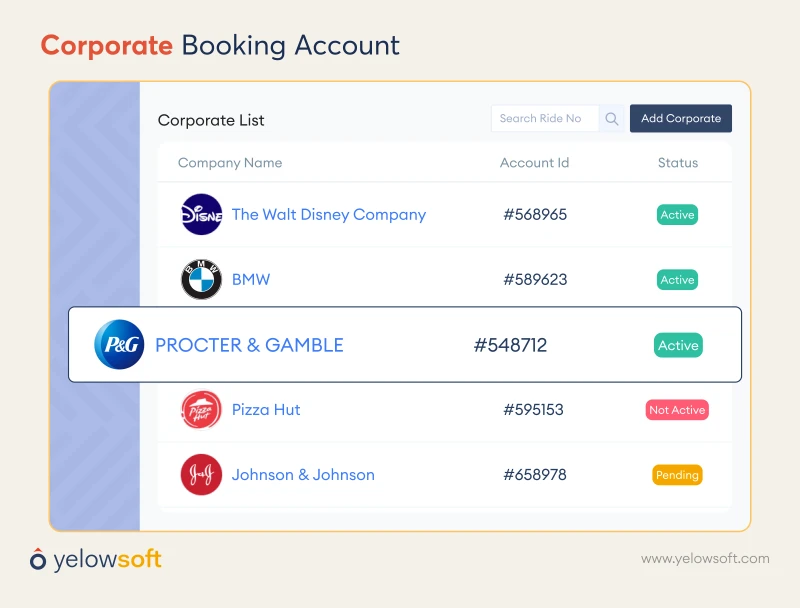Click the Account Id column header
The image size is (800, 608).
click(534, 163)
